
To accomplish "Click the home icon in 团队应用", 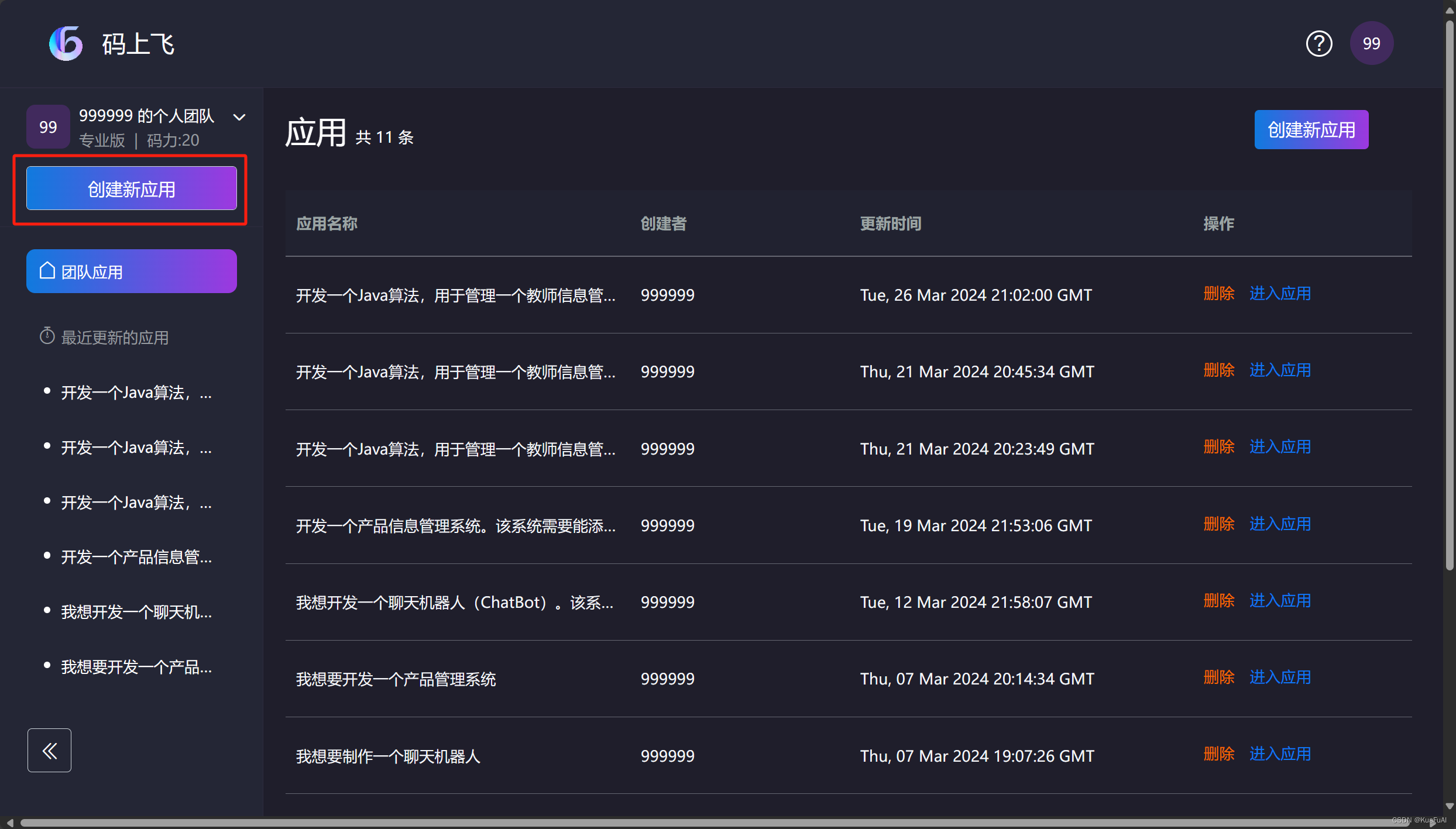I will tap(47, 271).
